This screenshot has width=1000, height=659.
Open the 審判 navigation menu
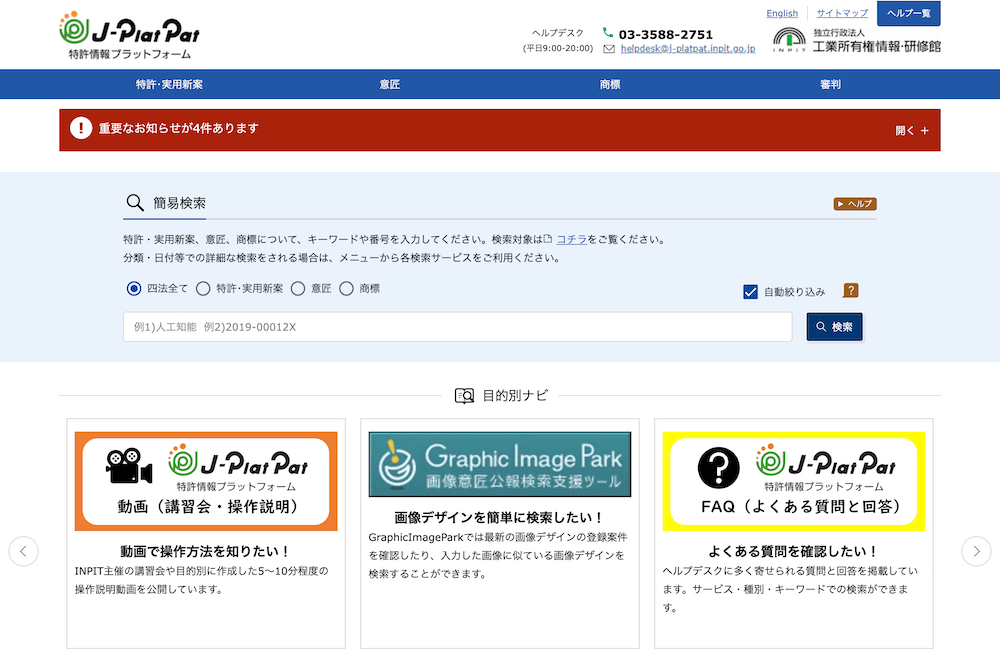tap(830, 85)
